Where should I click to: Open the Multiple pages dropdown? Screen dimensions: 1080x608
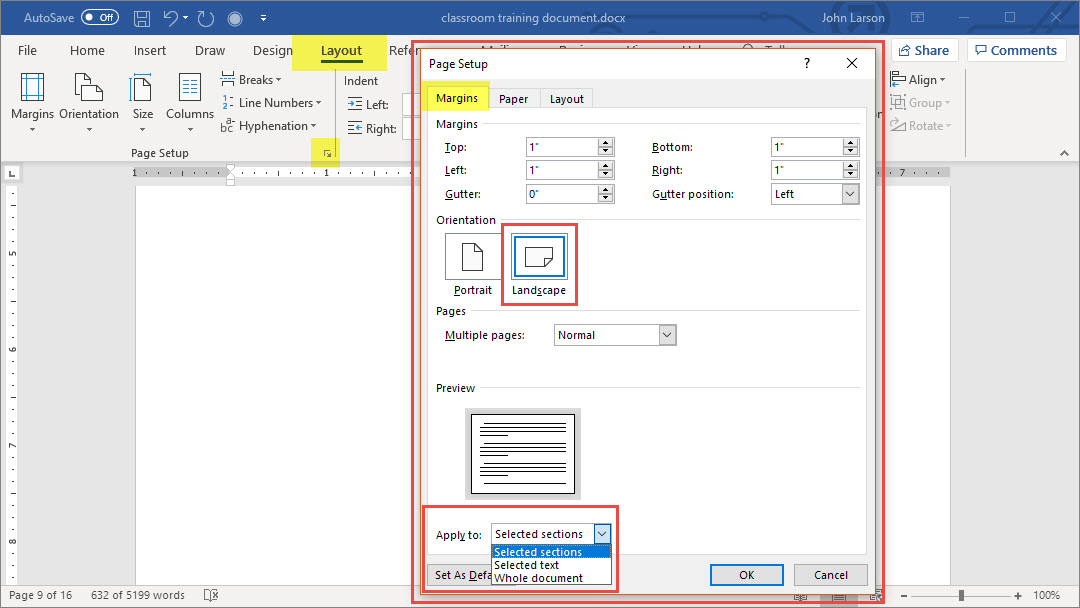(x=667, y=335)
